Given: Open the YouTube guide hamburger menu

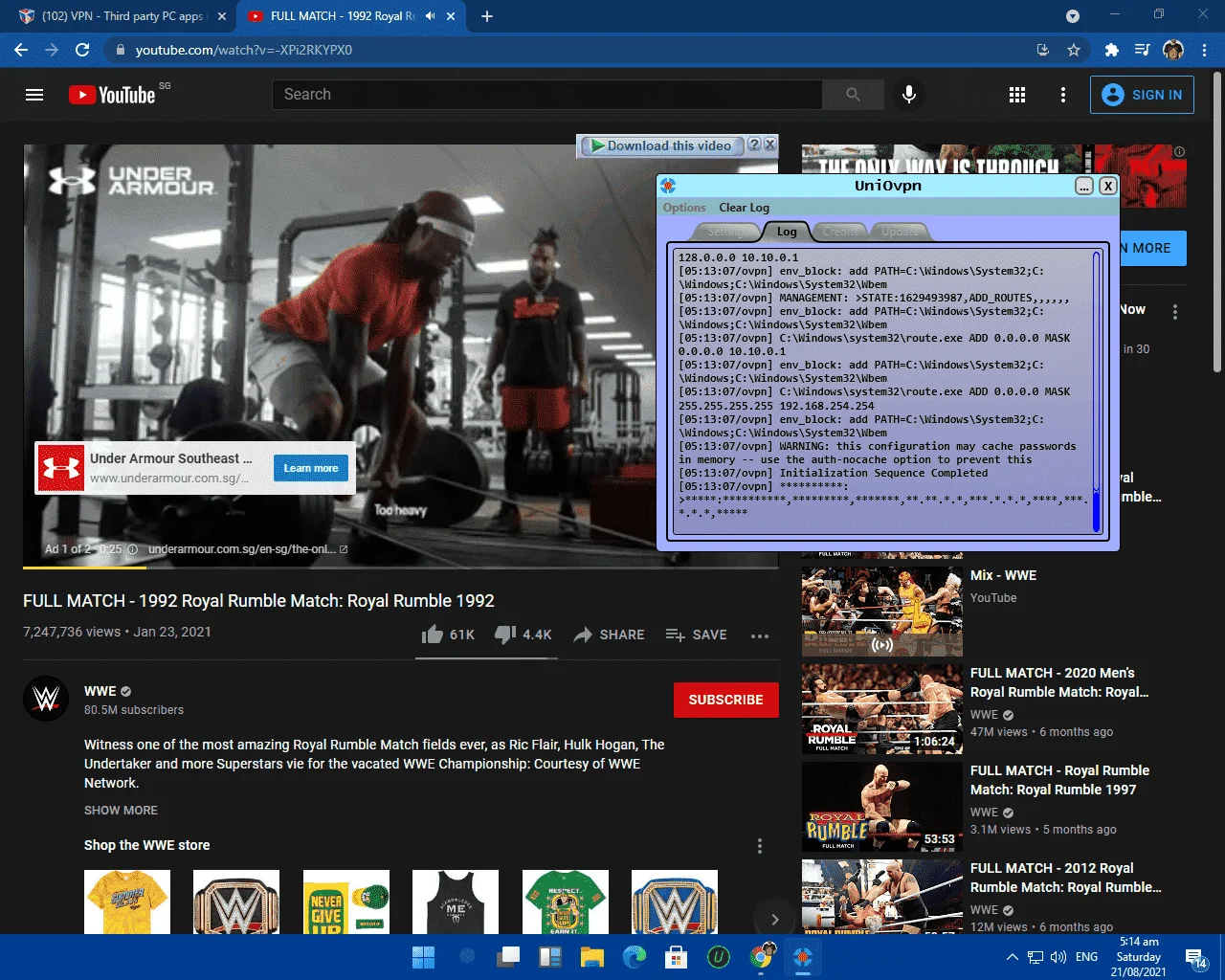Looking at the screenshot, I should pyautogui.click(x=34, y=95).
